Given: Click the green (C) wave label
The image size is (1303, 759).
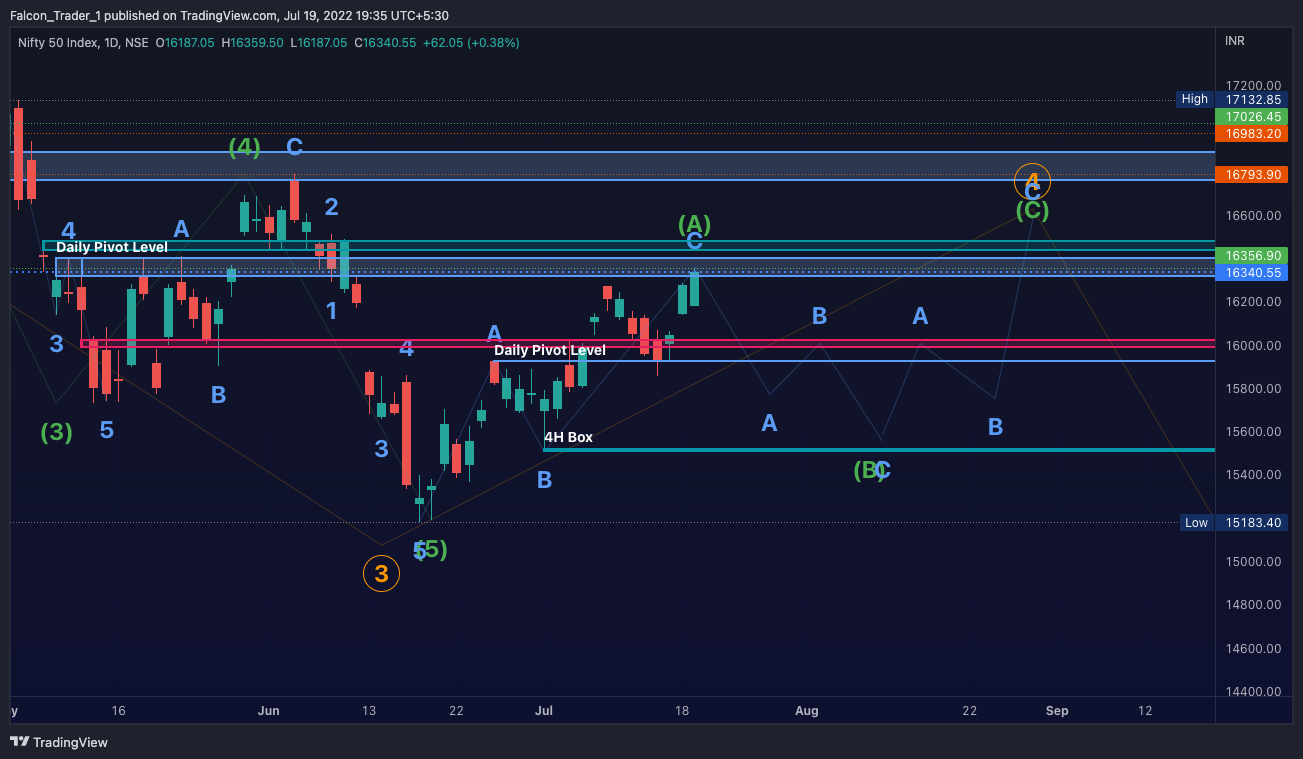Looking at the screenshot, I should (x=1032, y=210).
